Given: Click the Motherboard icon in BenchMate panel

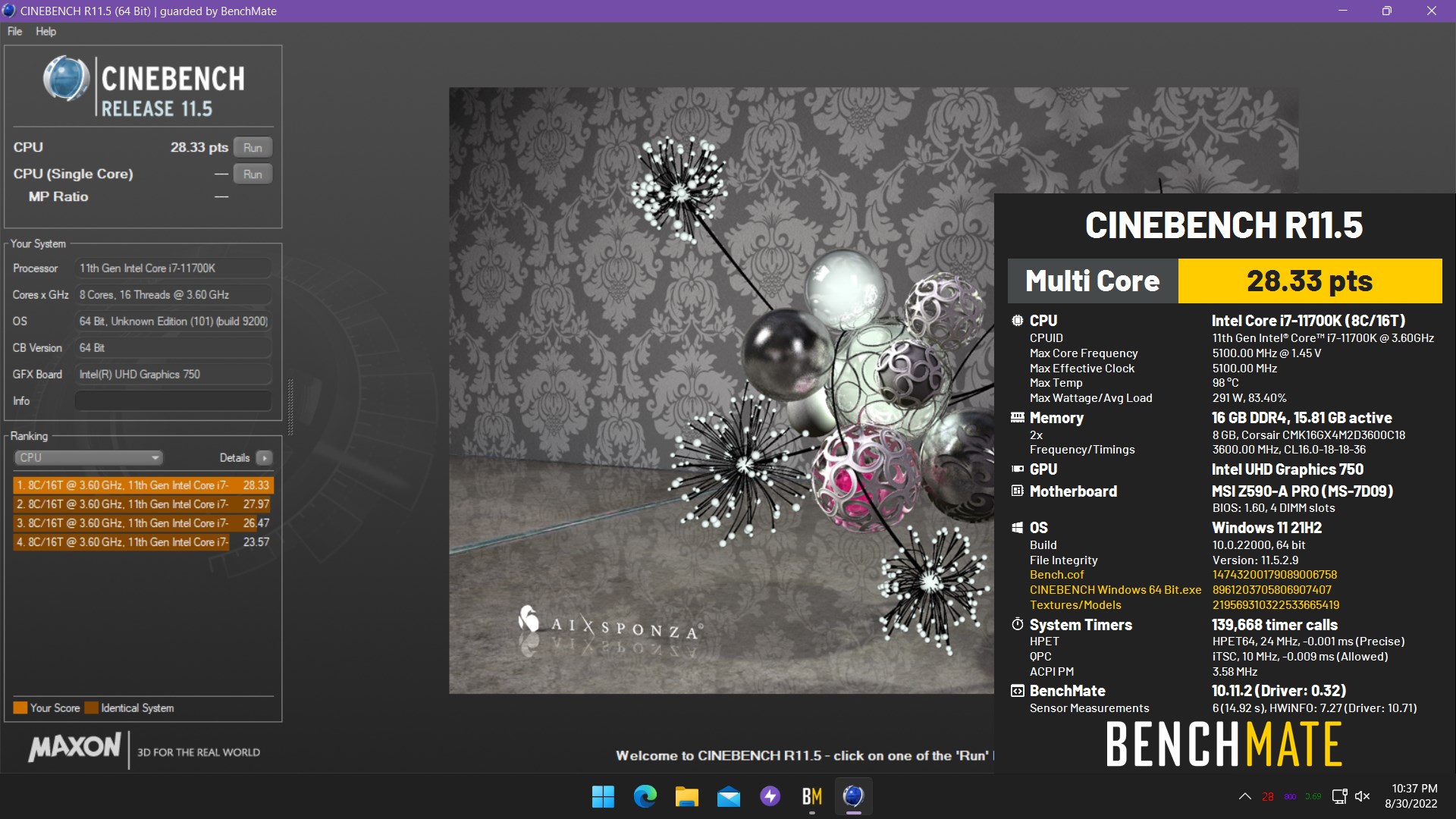Looking at the screenshot, I should (1017, 491).
